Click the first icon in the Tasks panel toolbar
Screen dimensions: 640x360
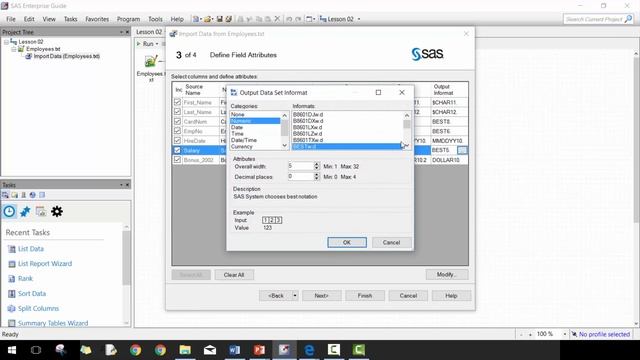coord(5,195)
